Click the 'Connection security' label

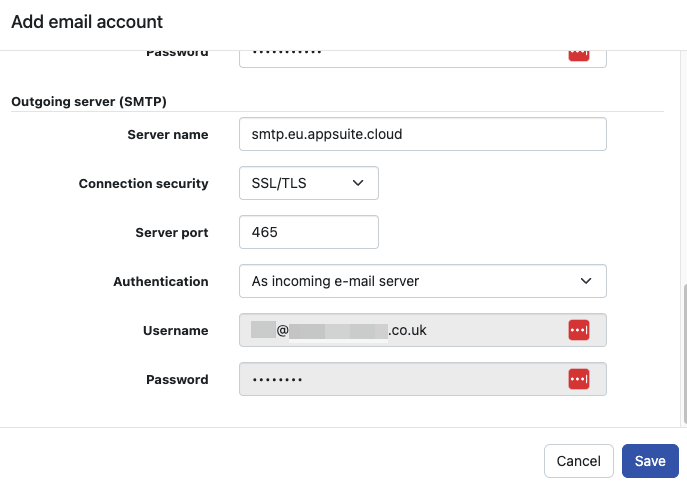(x=143, y=183)
